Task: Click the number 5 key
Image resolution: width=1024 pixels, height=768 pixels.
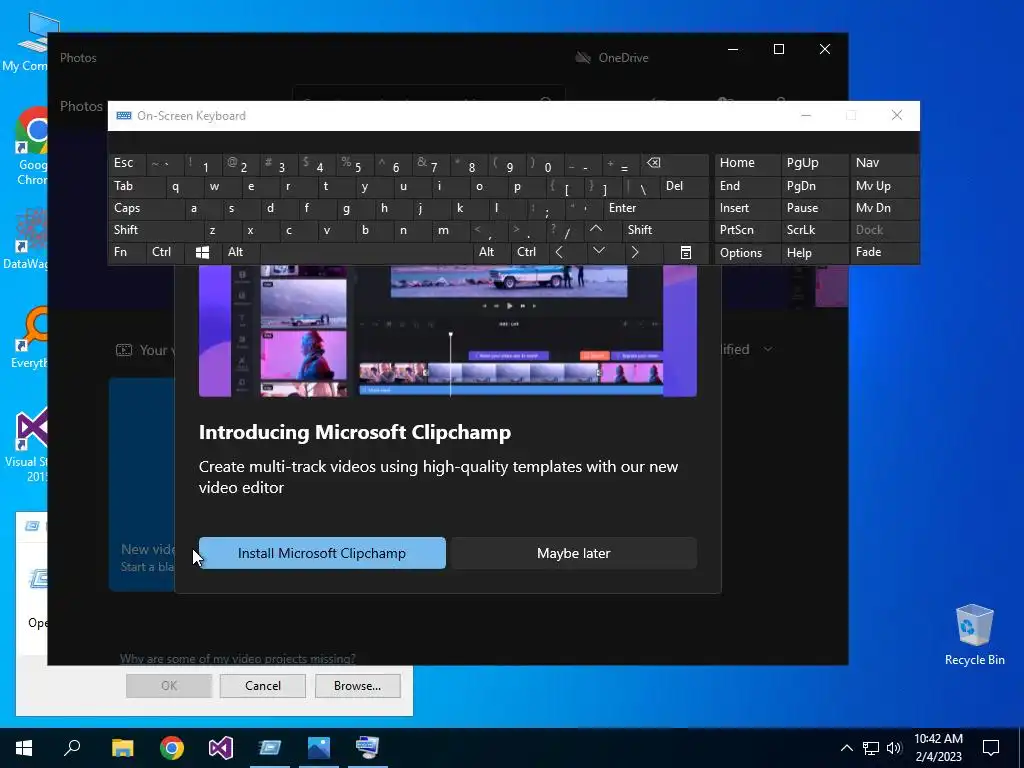Action: coord(355,164)
